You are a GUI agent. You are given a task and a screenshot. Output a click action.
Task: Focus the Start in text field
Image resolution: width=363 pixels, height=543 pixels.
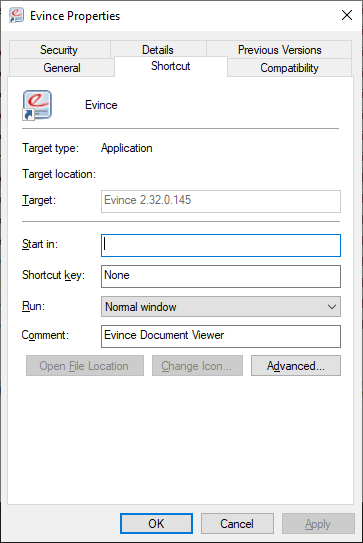point(221,246)
